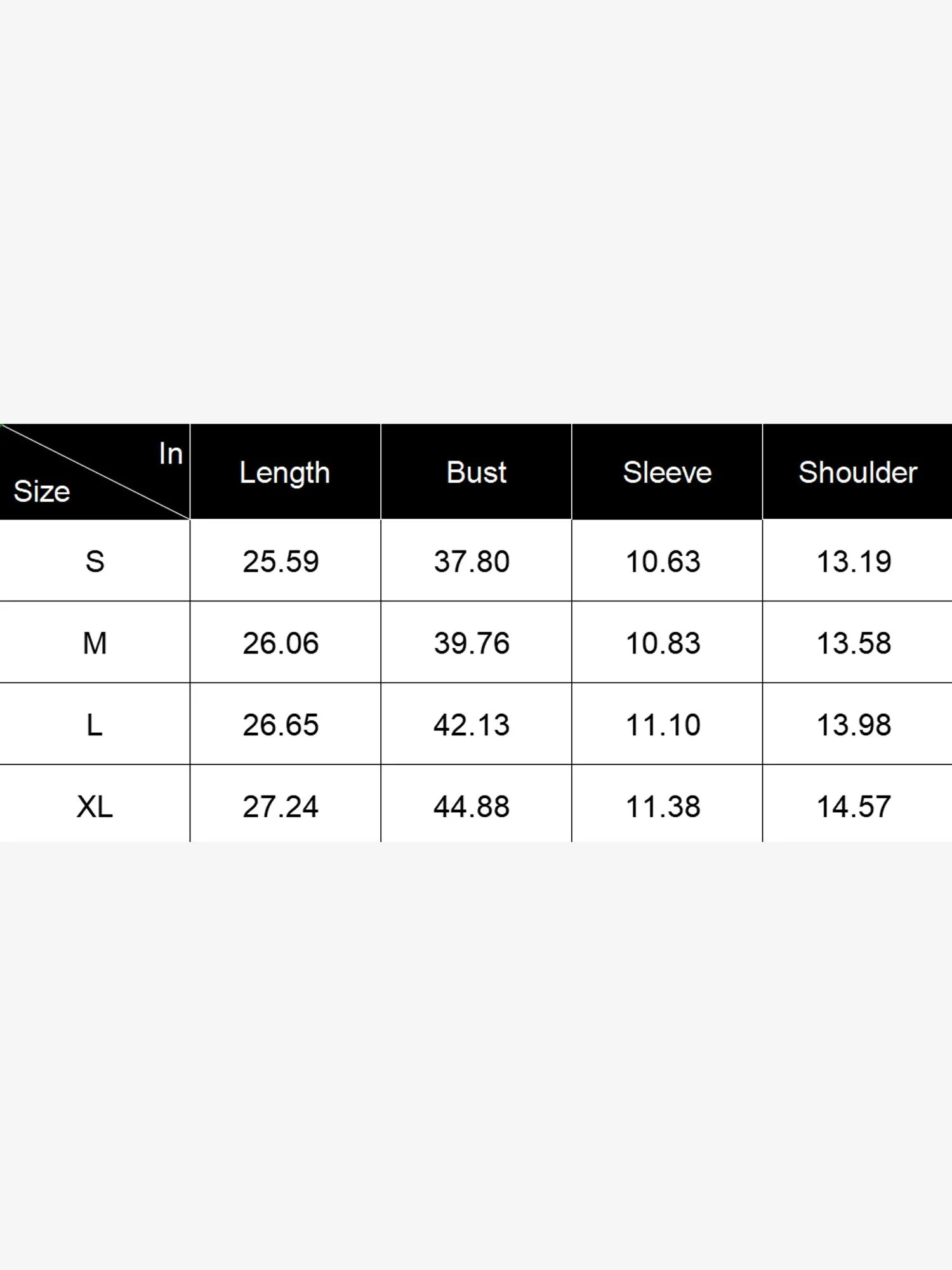The height and width of the screenshot is (1270, 952).
Task: Click the 42.13 bust value
Action: (472, 725)
